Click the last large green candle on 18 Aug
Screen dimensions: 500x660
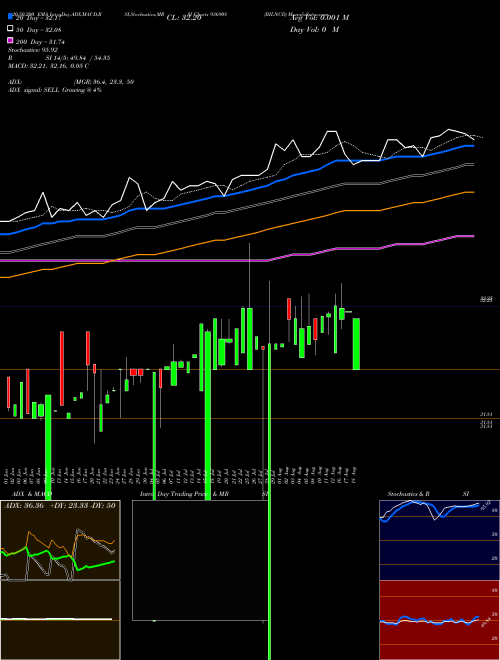356,344
